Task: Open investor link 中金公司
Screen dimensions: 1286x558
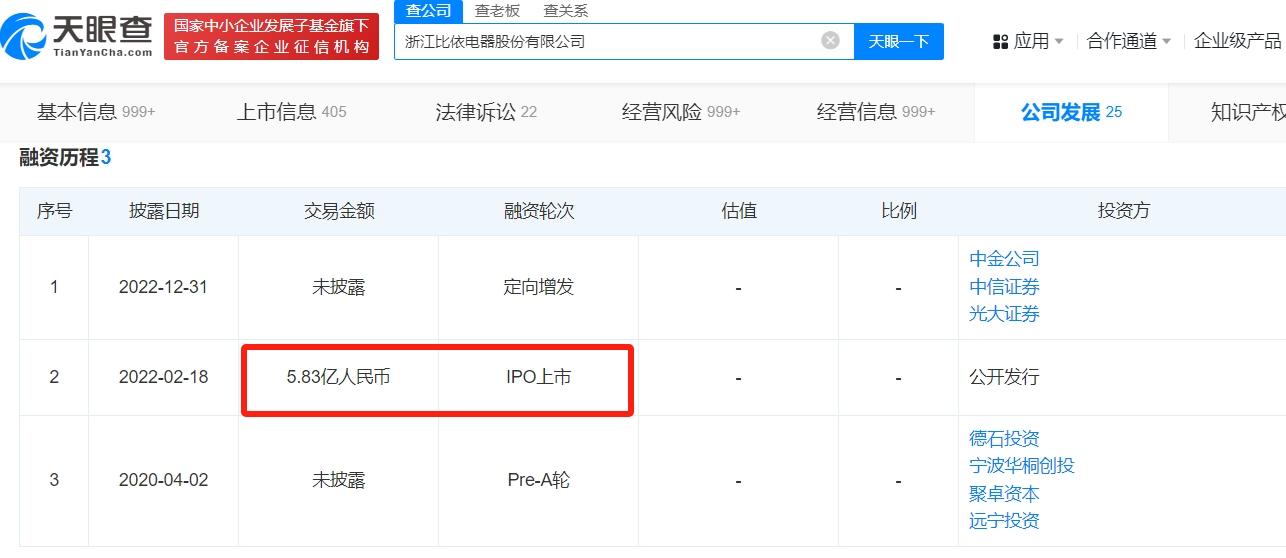Action: click(x=1004, y=259)
